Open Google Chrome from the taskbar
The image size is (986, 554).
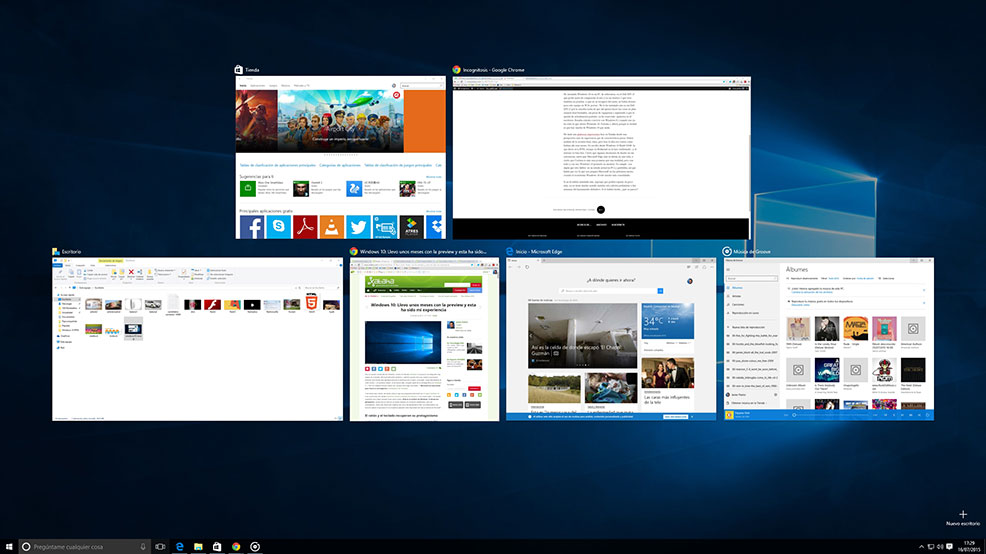pyautogui.click(x=236, y=546)
